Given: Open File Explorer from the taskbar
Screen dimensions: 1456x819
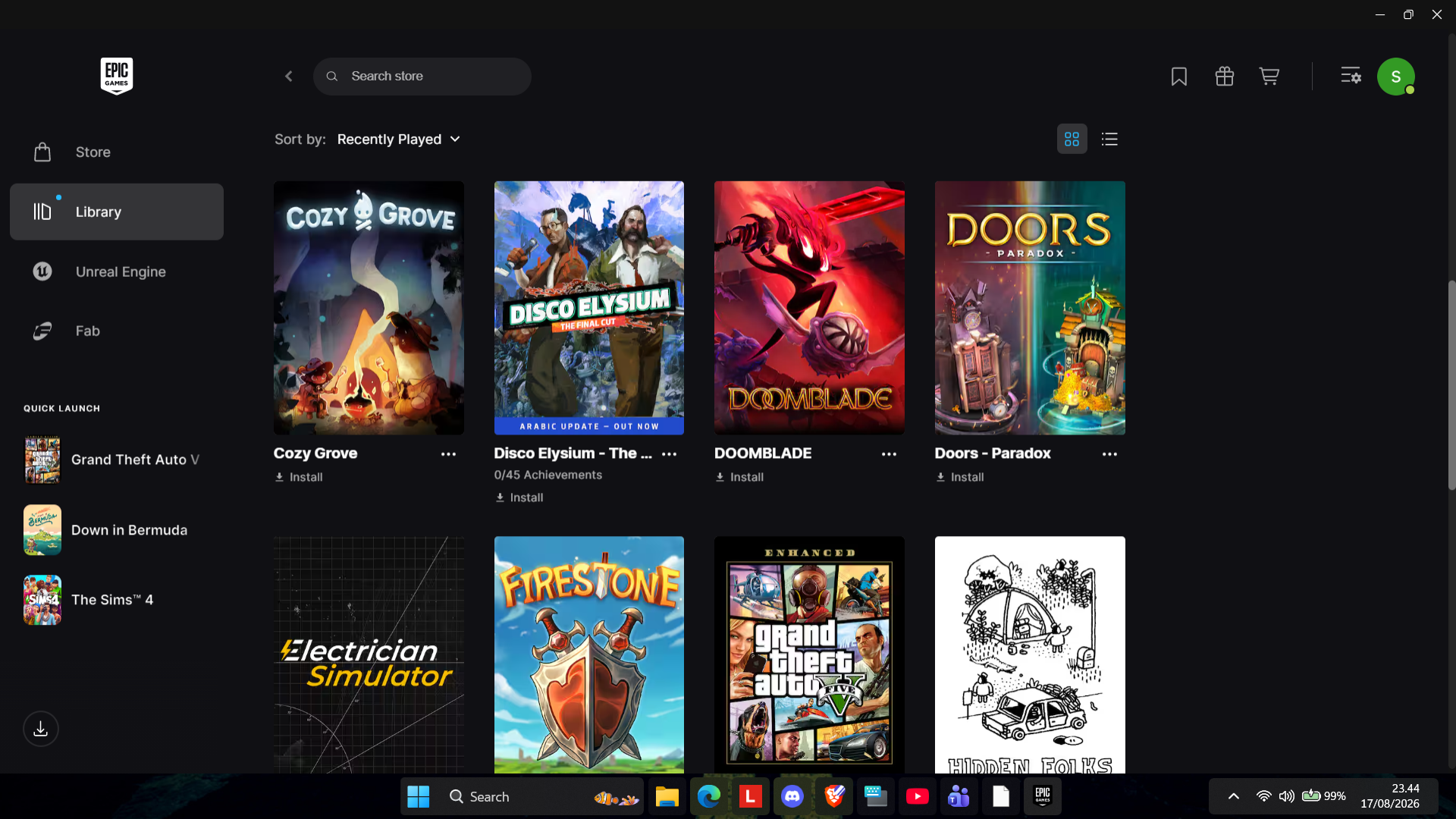Looking at the screenshot, I should [x=667, y=797].
